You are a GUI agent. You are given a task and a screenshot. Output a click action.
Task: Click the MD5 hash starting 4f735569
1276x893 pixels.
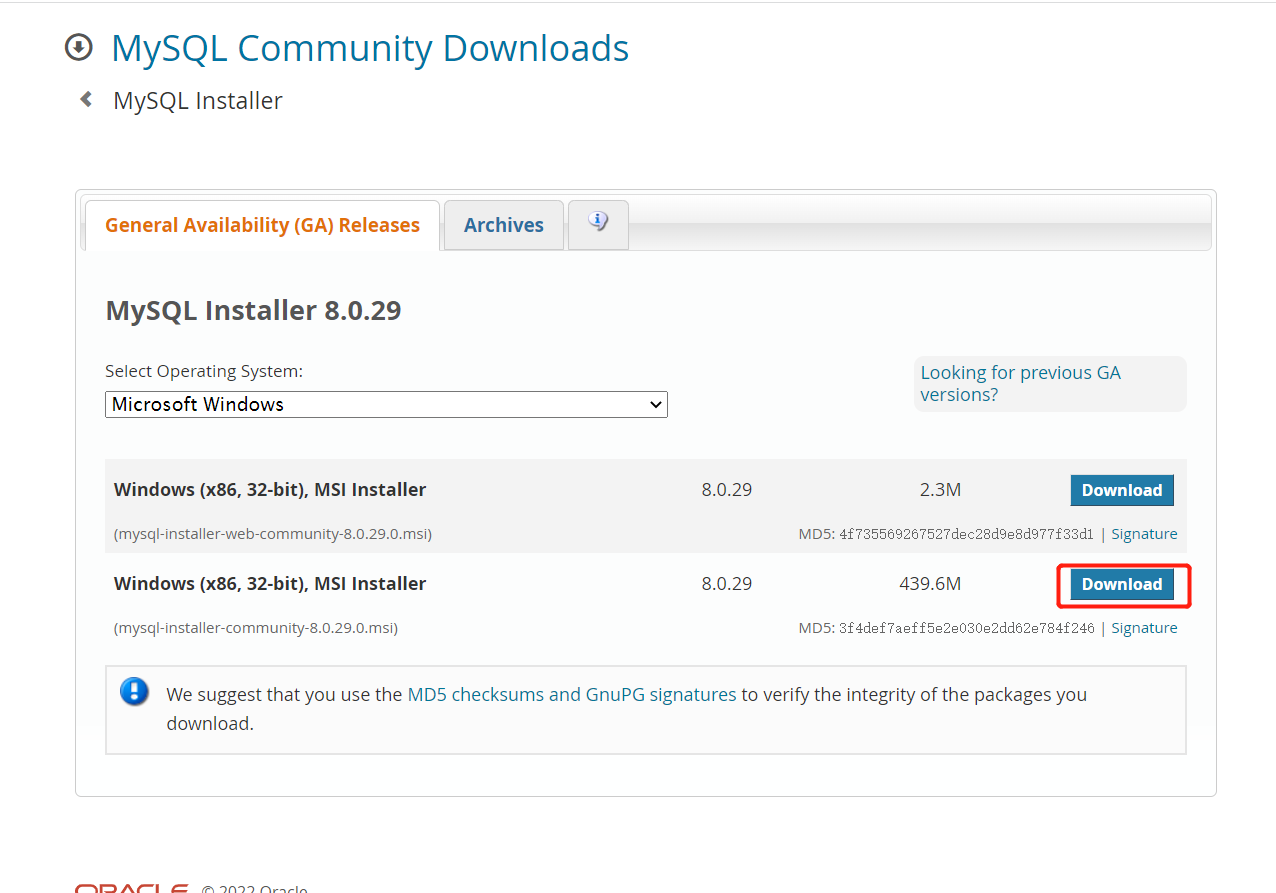[x=966, y=534]
